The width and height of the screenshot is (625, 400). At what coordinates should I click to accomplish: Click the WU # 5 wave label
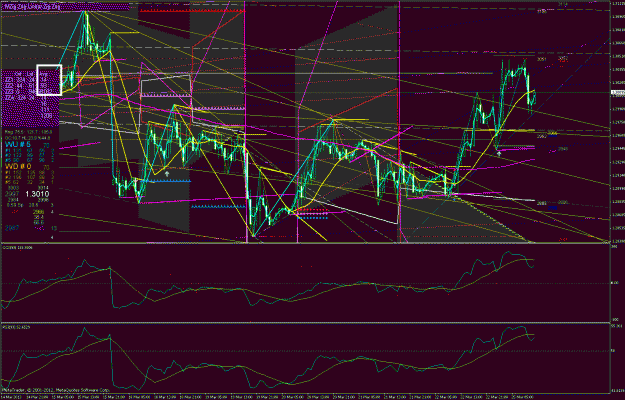[18, 145]
